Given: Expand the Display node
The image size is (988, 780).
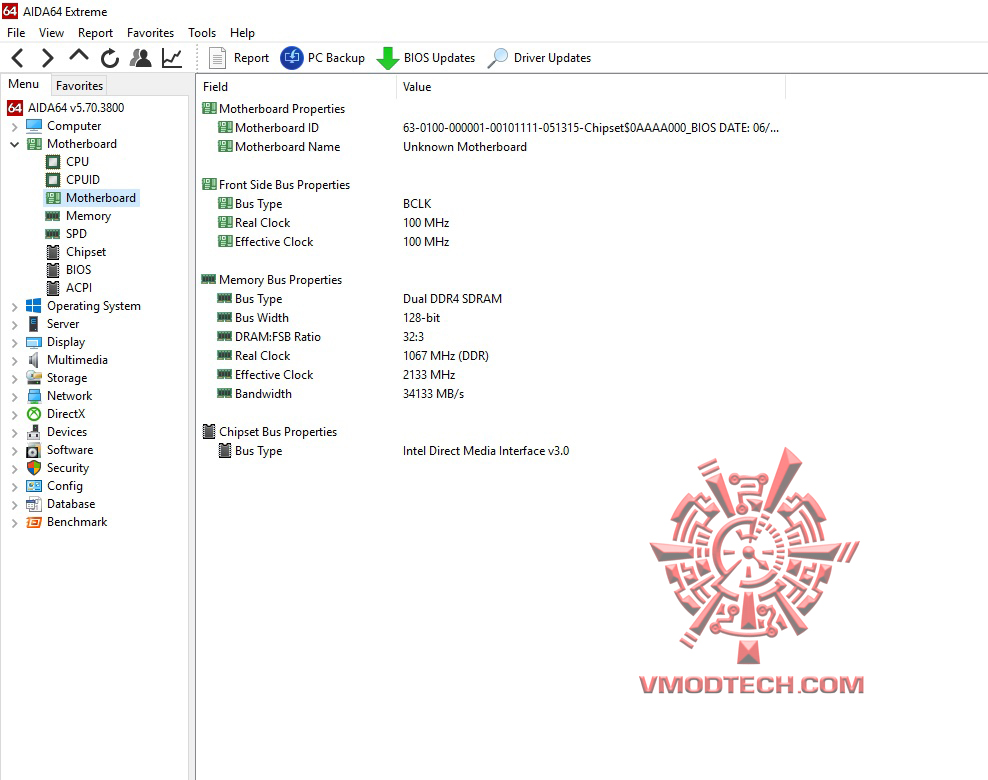Looking at the screenshot, I should (x=14, y=343).
